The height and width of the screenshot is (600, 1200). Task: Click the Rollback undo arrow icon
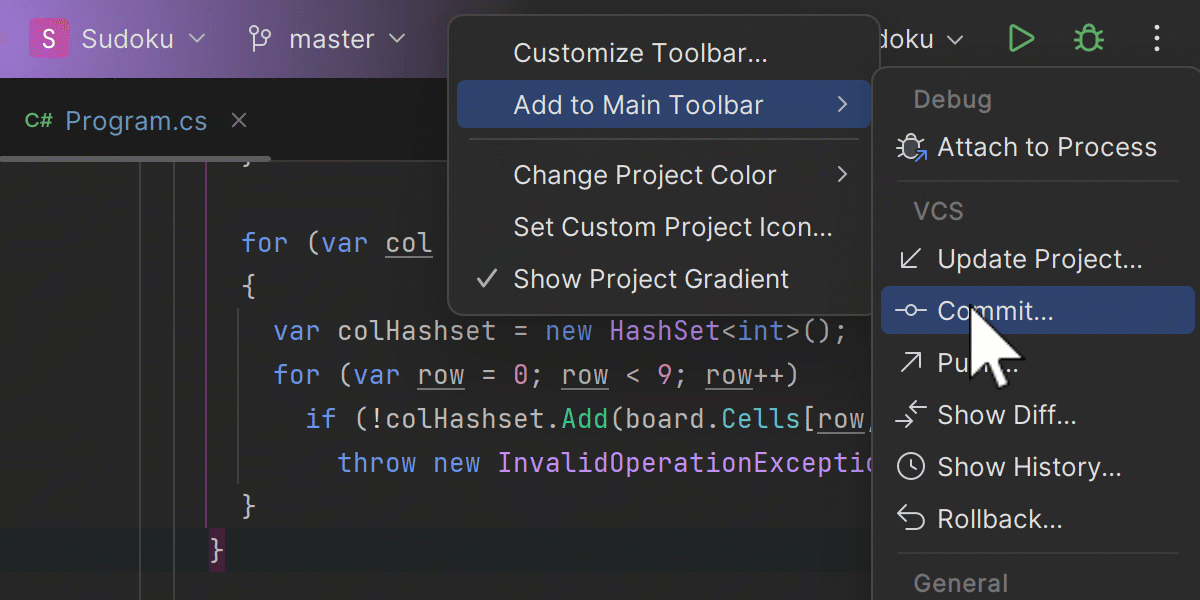point(911,519)
